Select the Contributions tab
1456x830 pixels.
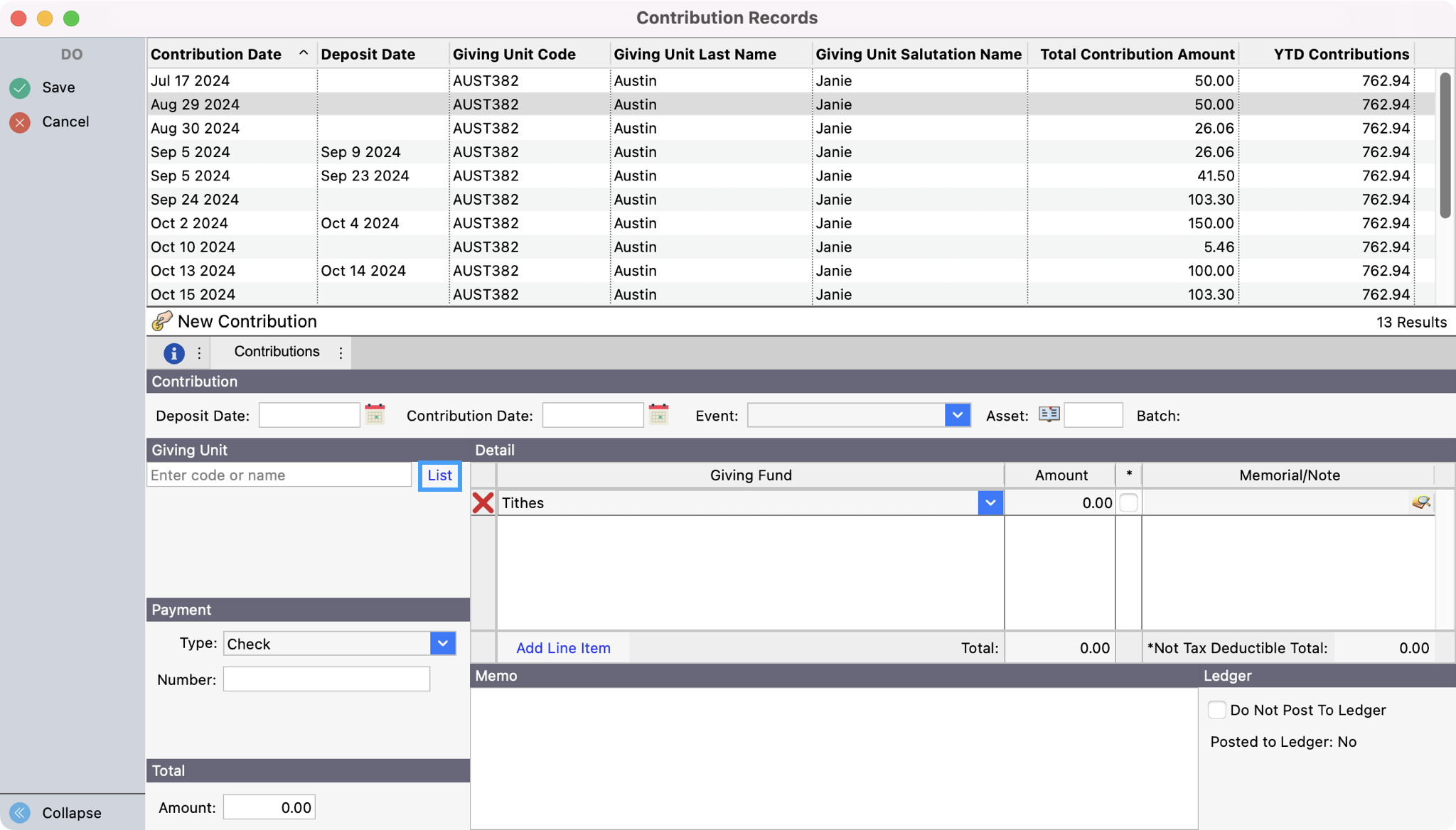point(277,352)
